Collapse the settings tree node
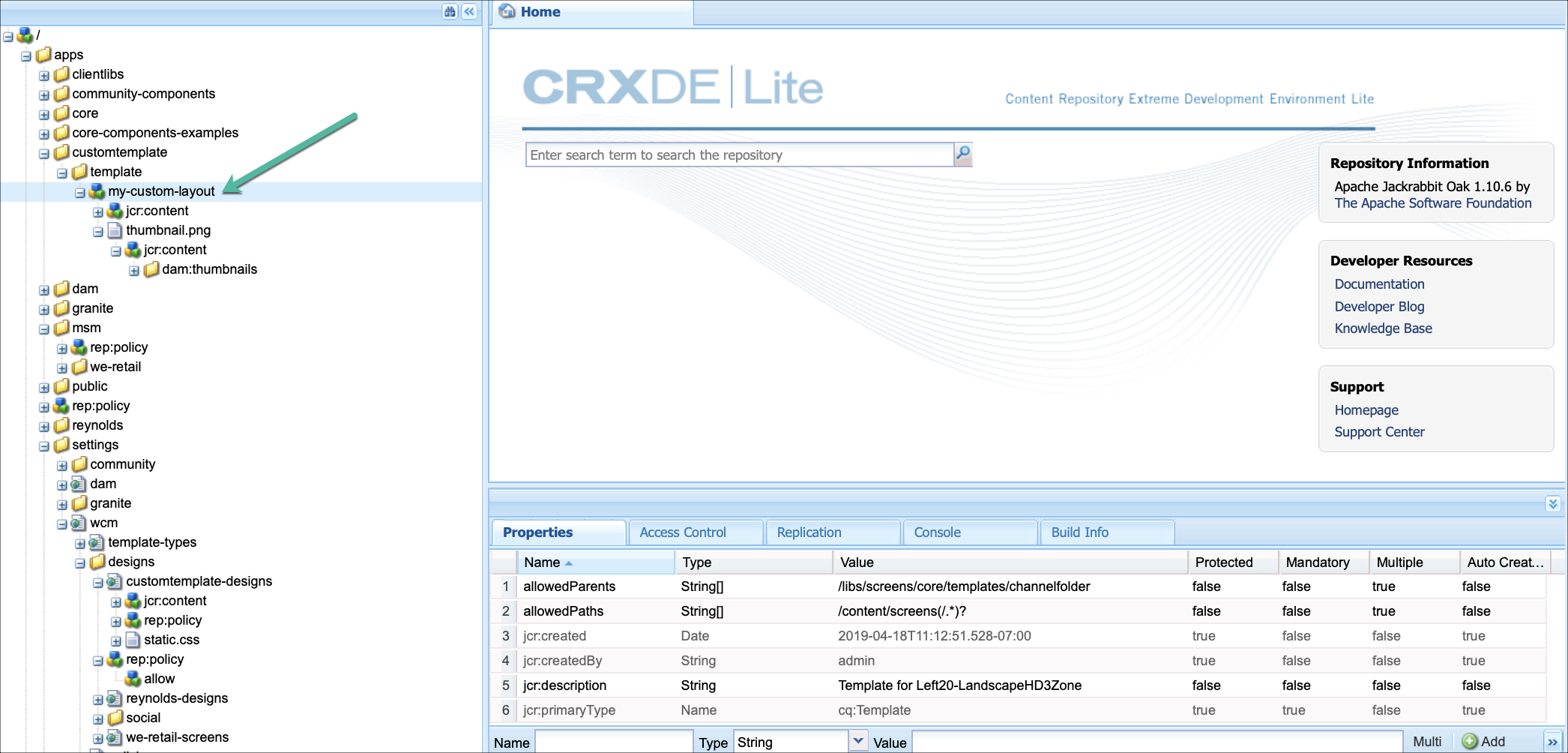This screenshot has width=1568, height=753. [x=44, y=445]
